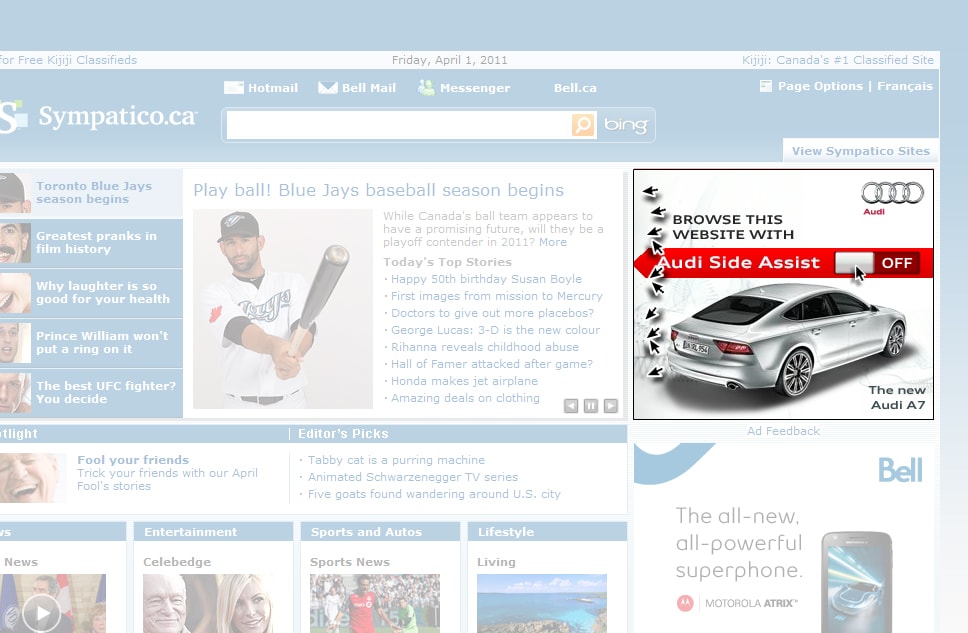
Task: Open the Sports News soccer thumbnail
Action: pyautogui.click(x=375, y=603)
